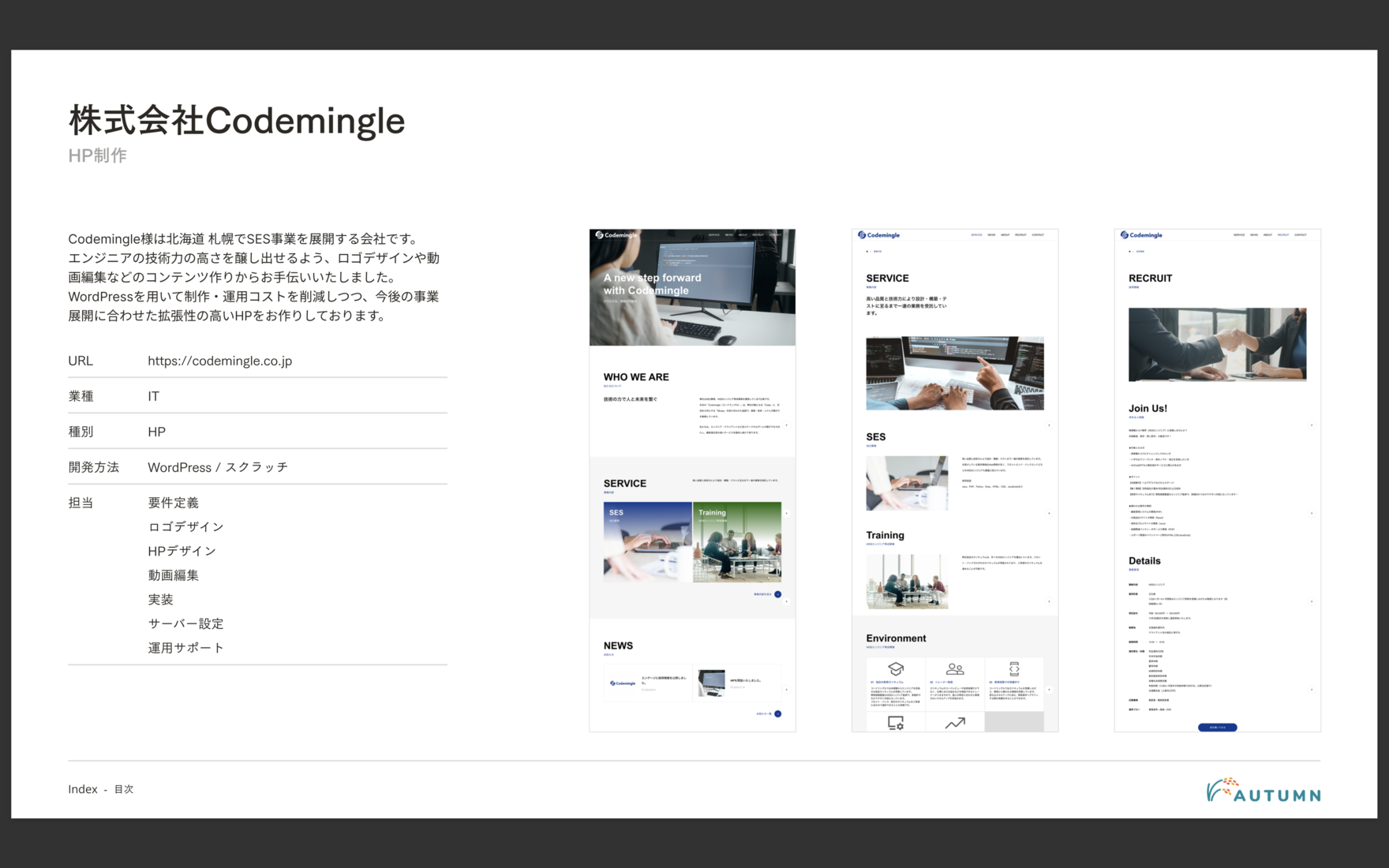The width and height of the screenshot is (1389, 868).
Task: Click the monitor gear Environment icon
Action: [896, 723]
